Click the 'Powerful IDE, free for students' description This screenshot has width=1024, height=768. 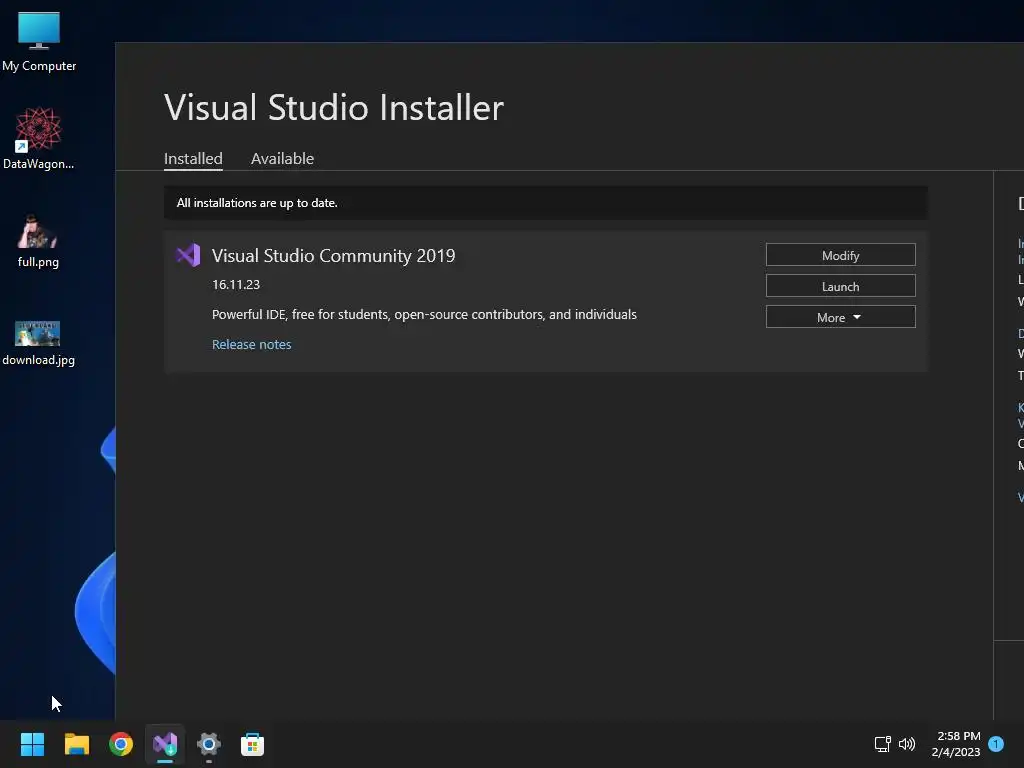[424, 315]
